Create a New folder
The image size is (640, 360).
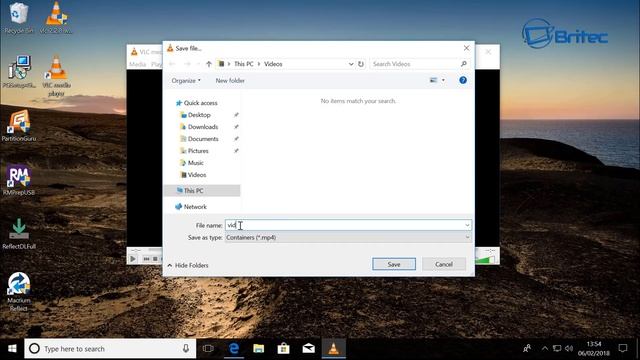coord(230,80)
